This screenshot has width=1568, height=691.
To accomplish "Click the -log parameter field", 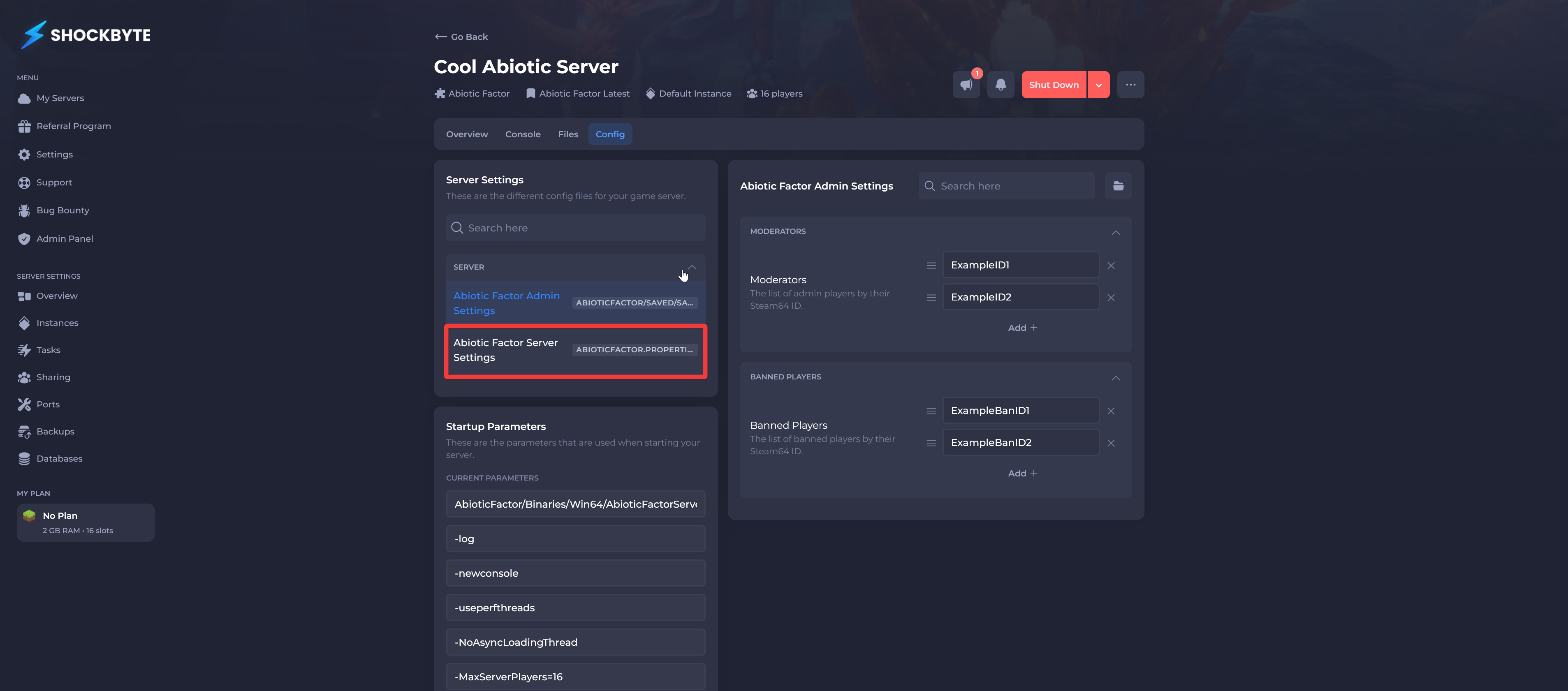I will click(575, 539).
